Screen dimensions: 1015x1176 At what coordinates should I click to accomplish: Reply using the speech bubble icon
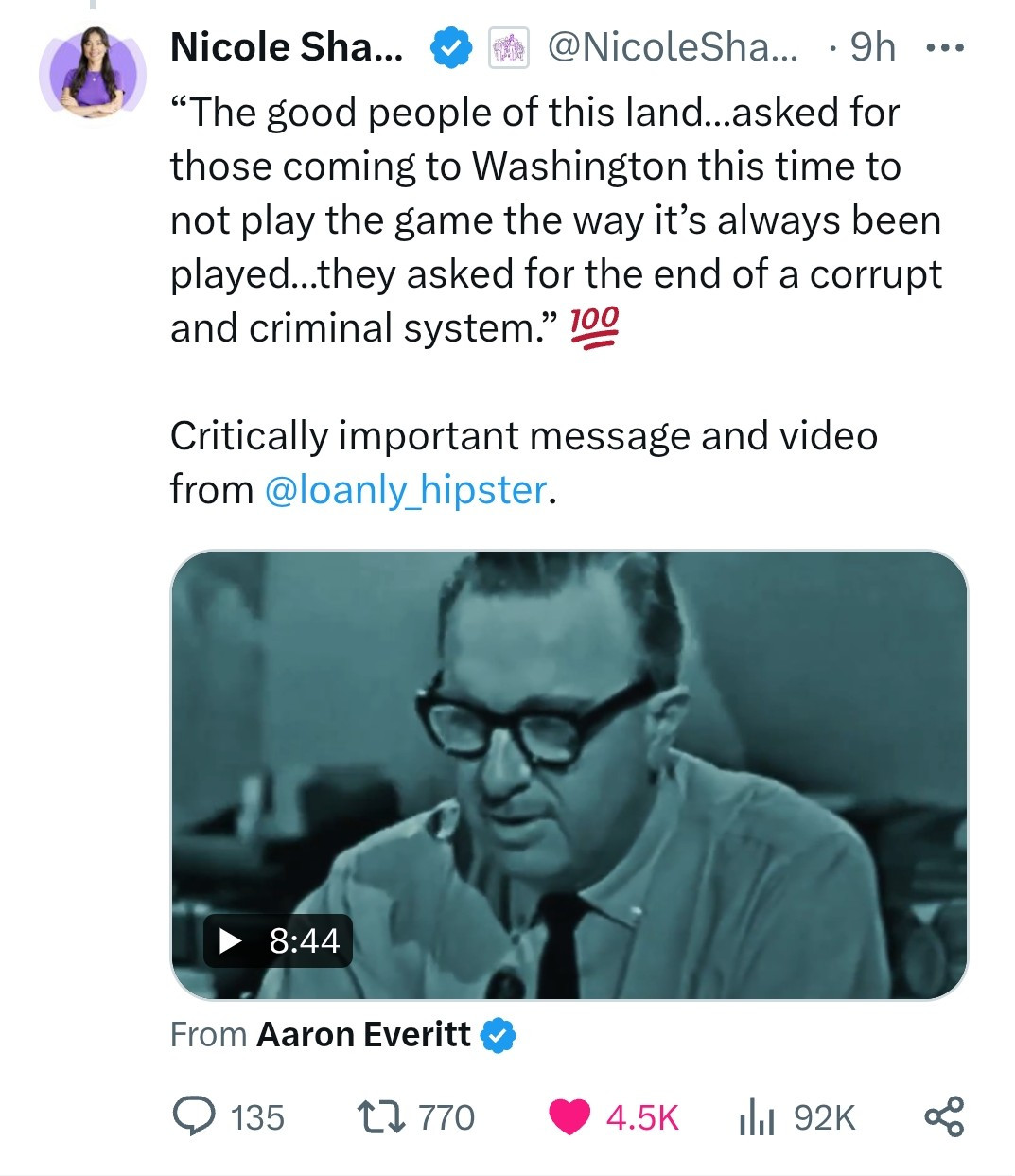193,1116
